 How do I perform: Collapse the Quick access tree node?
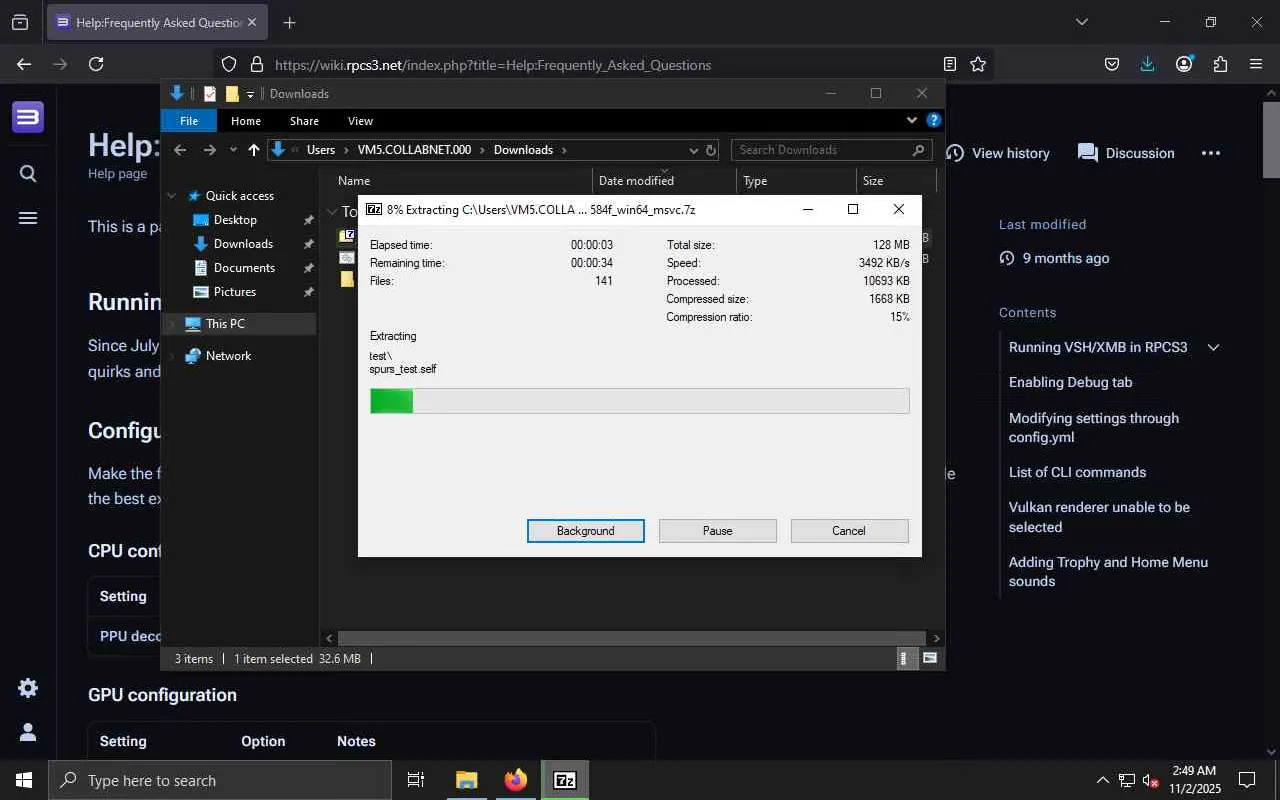point(171,196)
